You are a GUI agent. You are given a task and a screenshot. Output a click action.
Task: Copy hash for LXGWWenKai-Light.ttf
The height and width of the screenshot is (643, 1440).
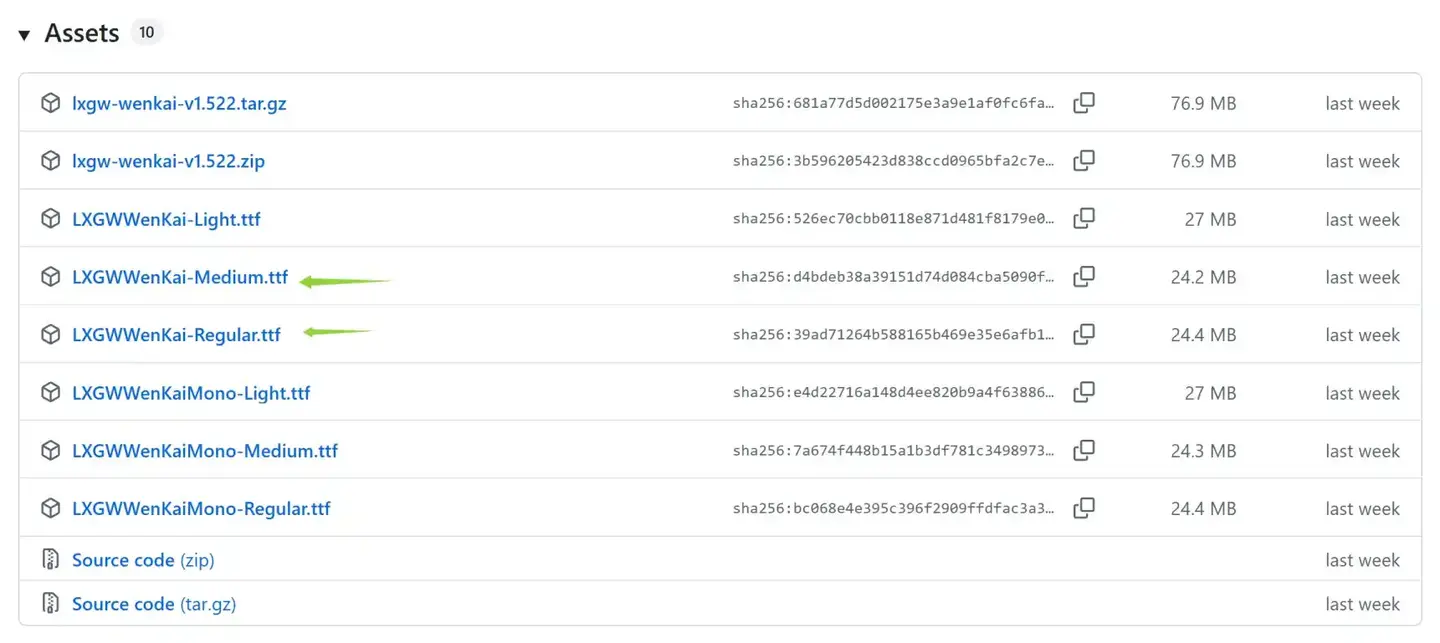pyautogui.click(x=1084, y=219)
